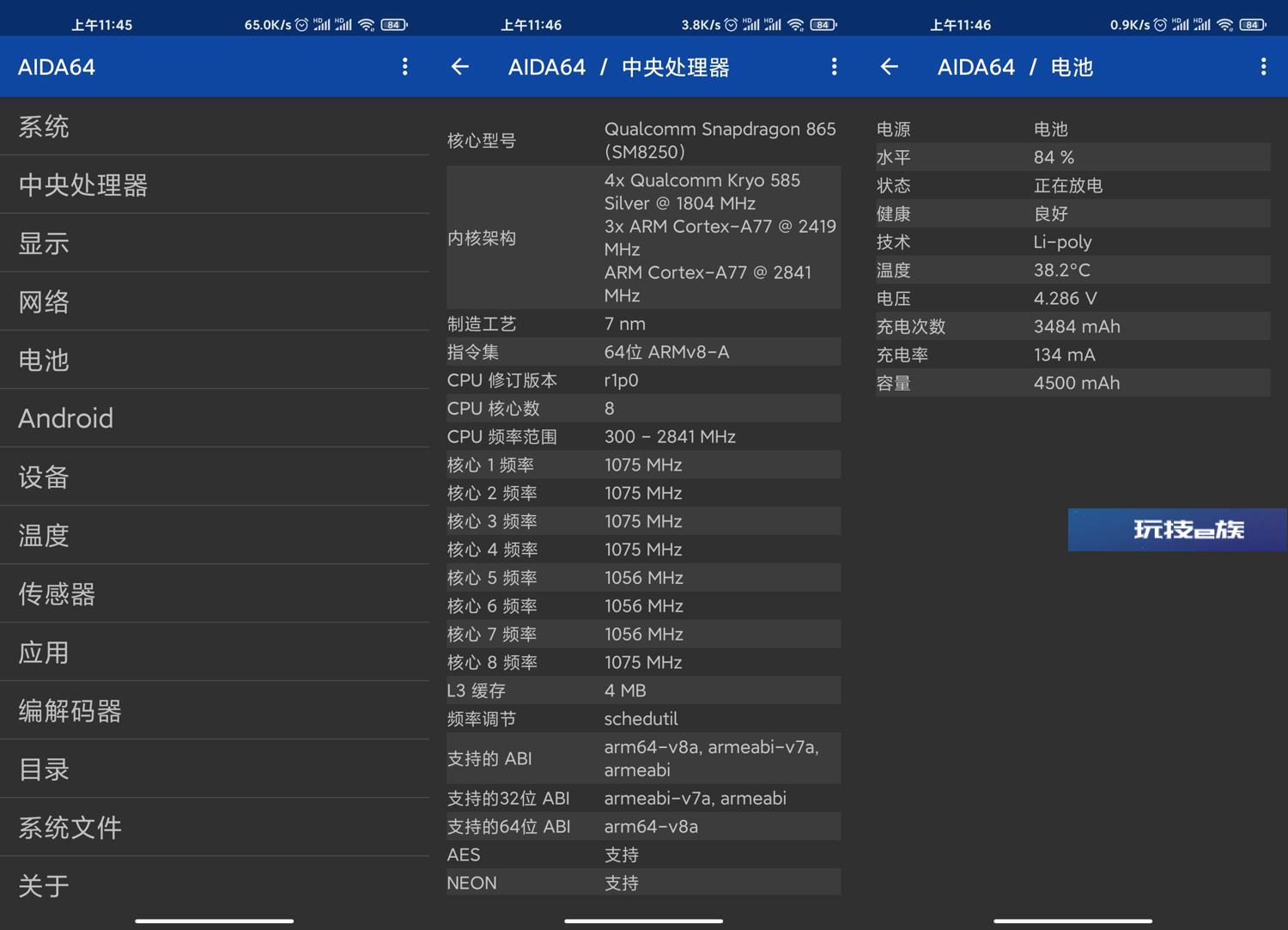Open 系统 category

(215, 127)
